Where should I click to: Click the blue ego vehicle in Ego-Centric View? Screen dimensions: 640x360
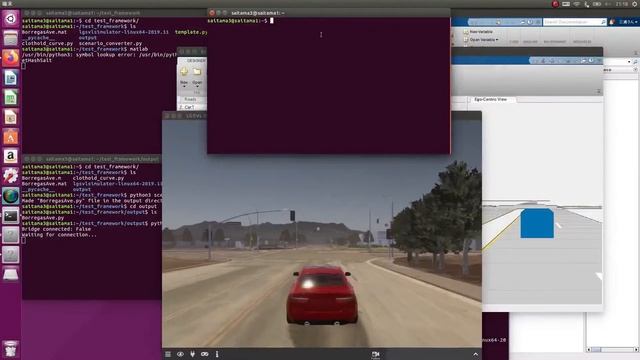point(537,223)
